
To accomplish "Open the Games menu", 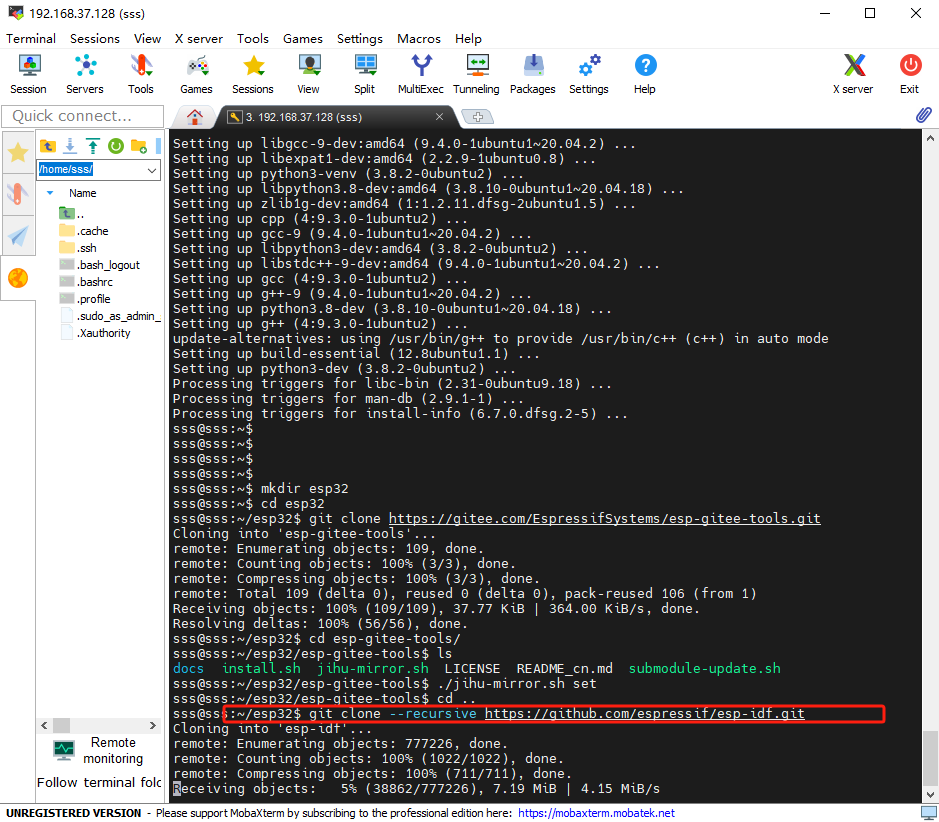I will [302, 38].
